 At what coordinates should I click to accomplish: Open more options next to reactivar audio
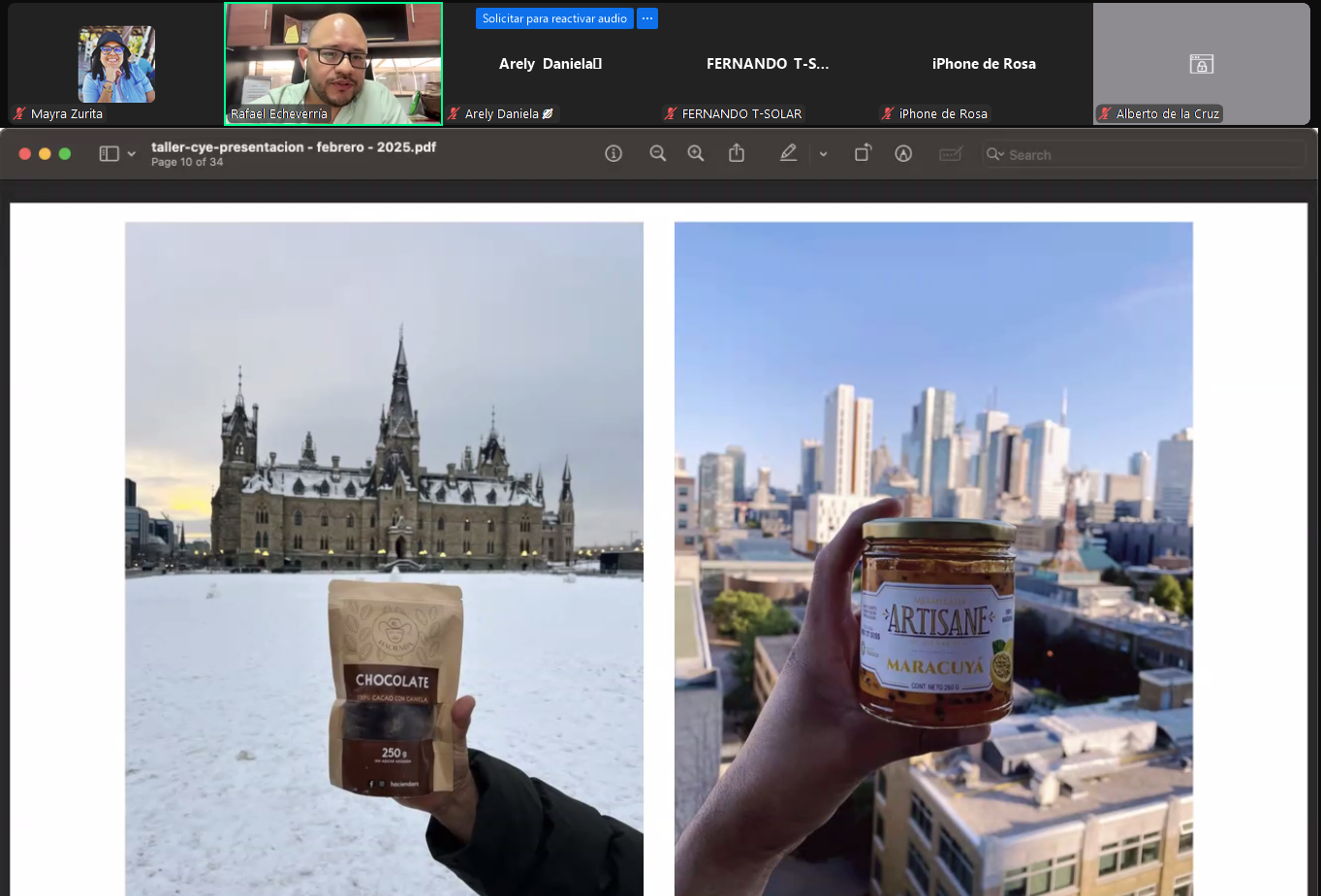coord(647,18)
